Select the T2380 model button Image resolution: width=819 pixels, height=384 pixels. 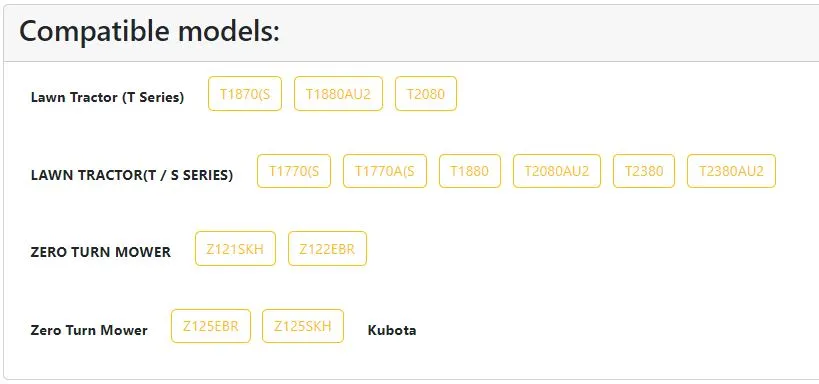[644, 171]
